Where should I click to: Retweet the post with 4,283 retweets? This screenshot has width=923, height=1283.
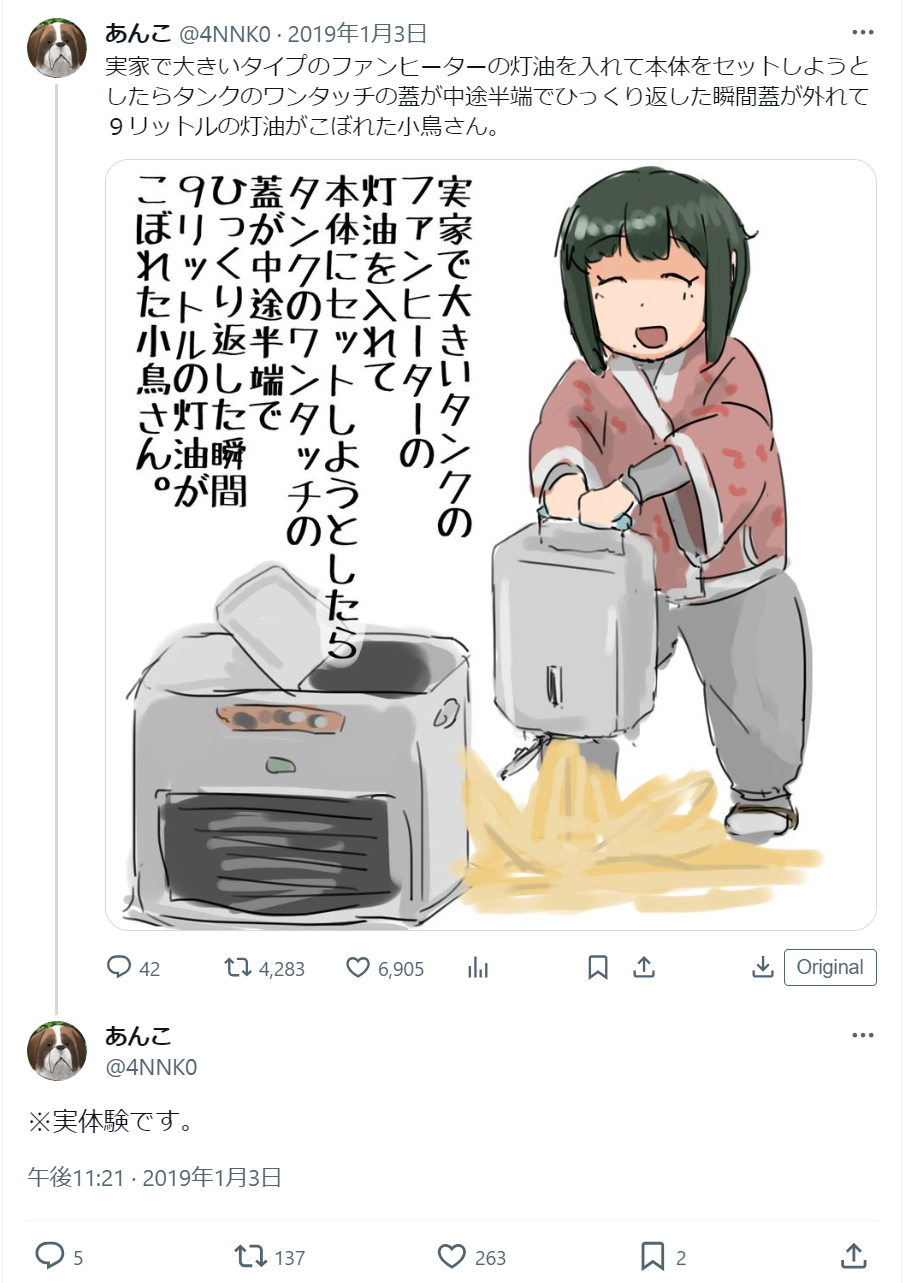pyautogui.click(x=237, y=967)
